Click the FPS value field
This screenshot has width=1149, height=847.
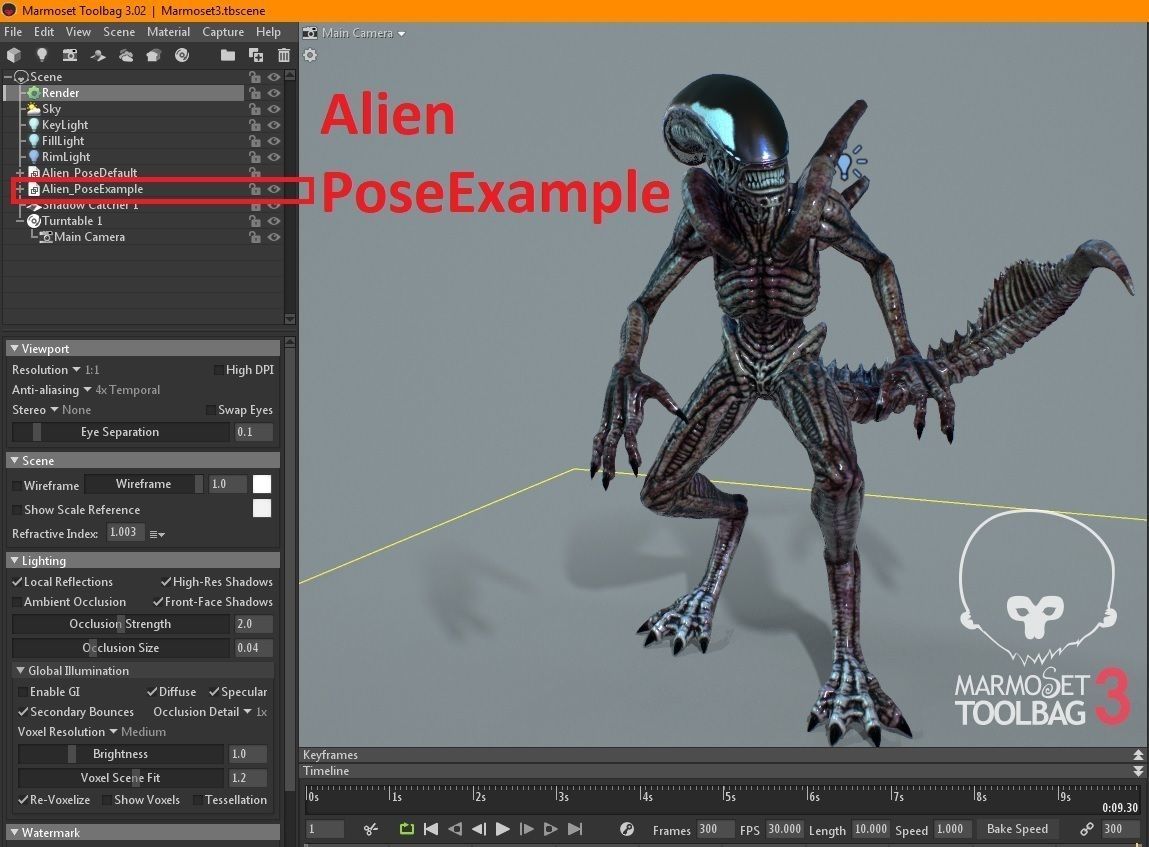[784, 829]
